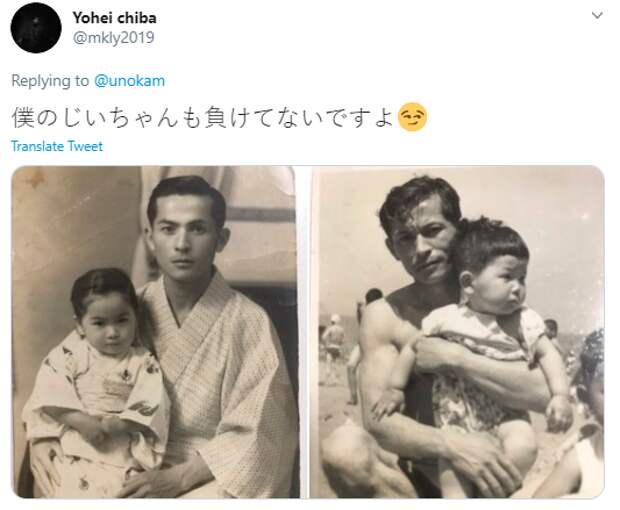Open left photo of man in yukata
This screenshot has width=620, height=510.
click(x=156, y=332)
